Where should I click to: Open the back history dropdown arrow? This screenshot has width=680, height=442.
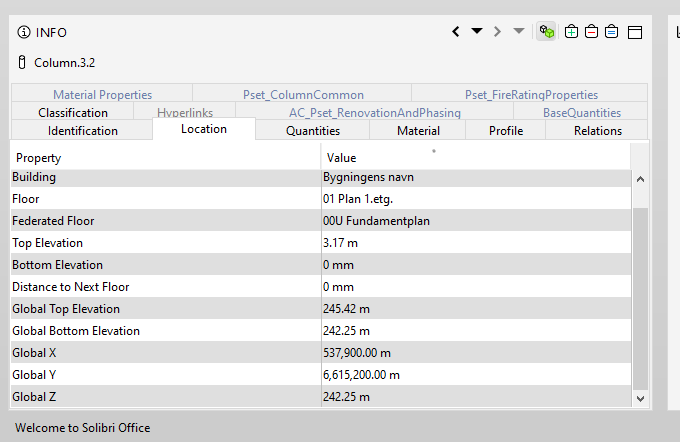tap(477, 31)
